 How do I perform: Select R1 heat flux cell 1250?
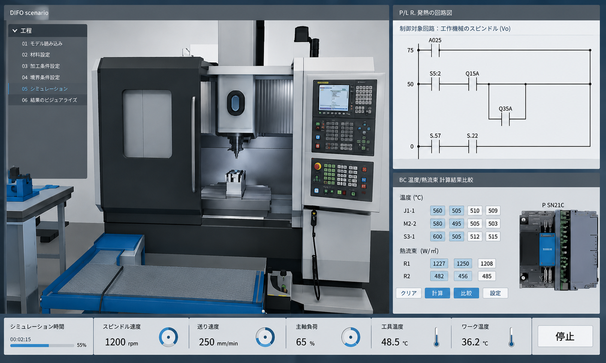(x=463, y=263)
